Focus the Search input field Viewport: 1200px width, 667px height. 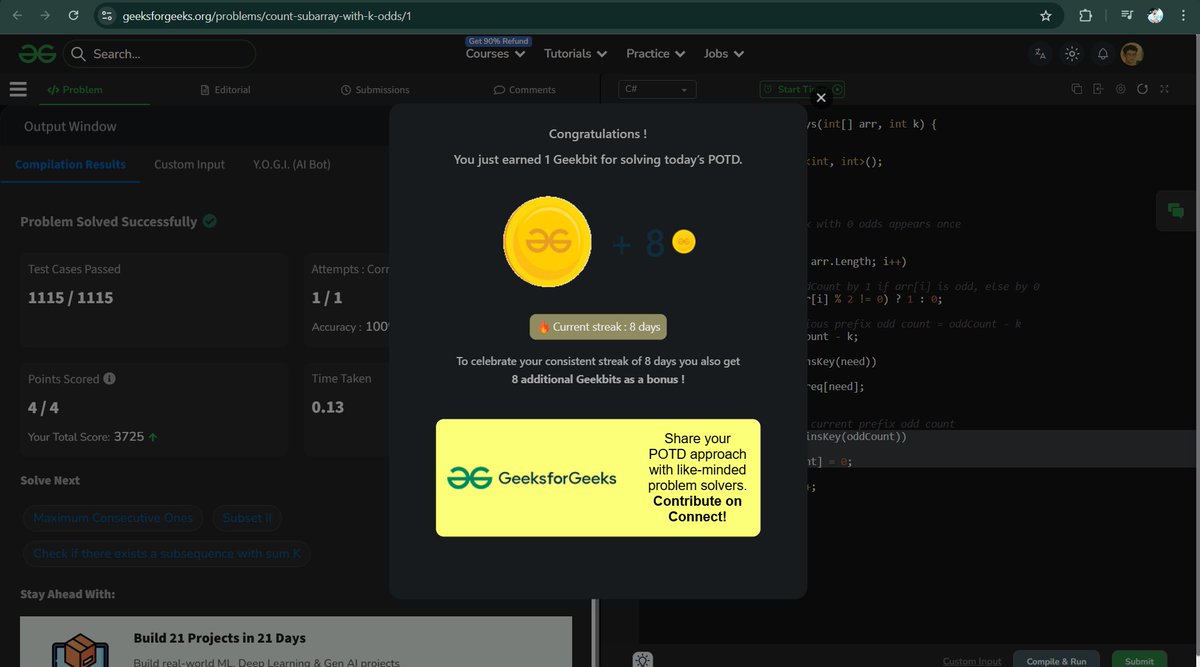coord(159,54)
